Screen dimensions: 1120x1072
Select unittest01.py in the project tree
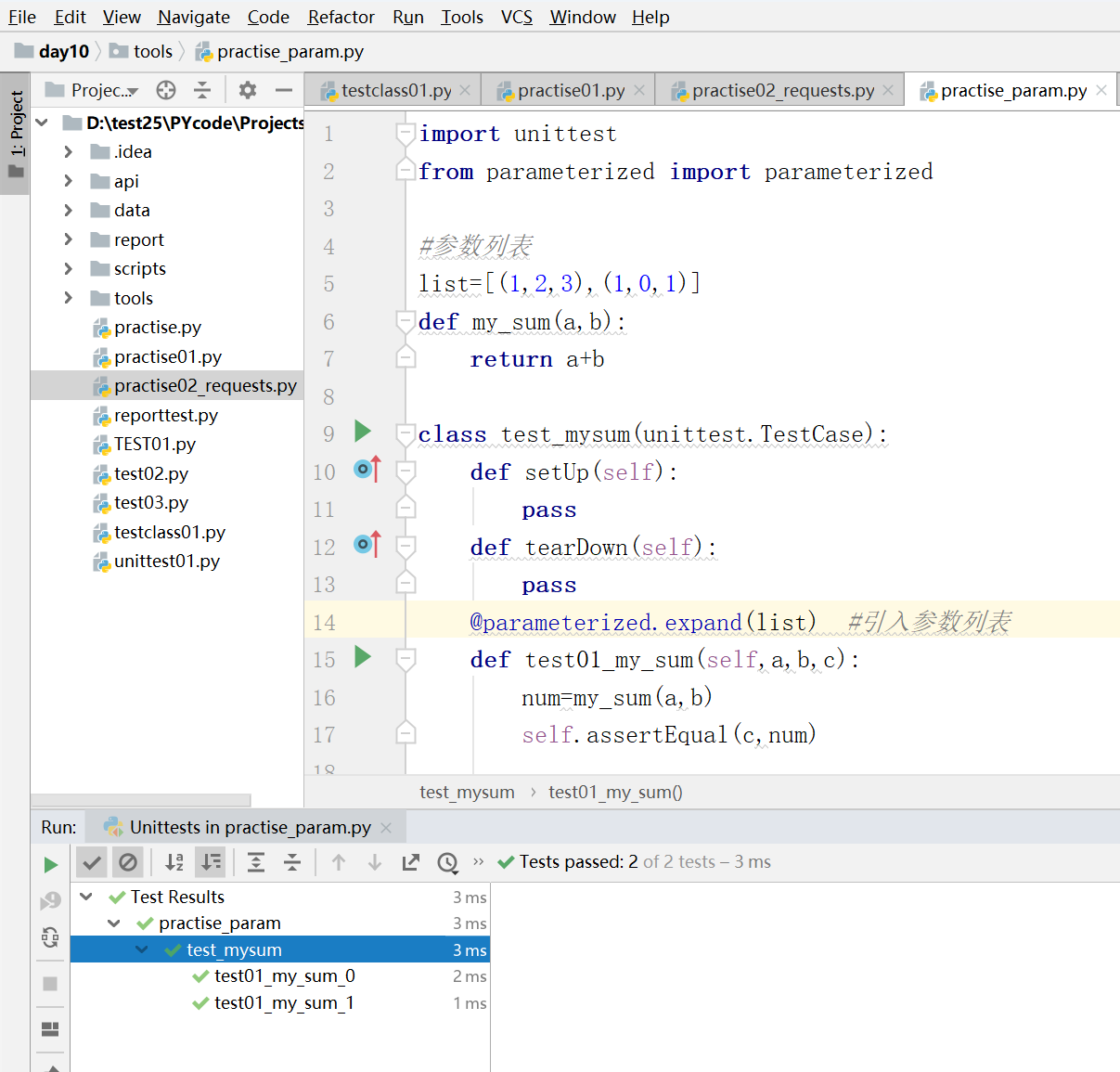pos(167,561)
